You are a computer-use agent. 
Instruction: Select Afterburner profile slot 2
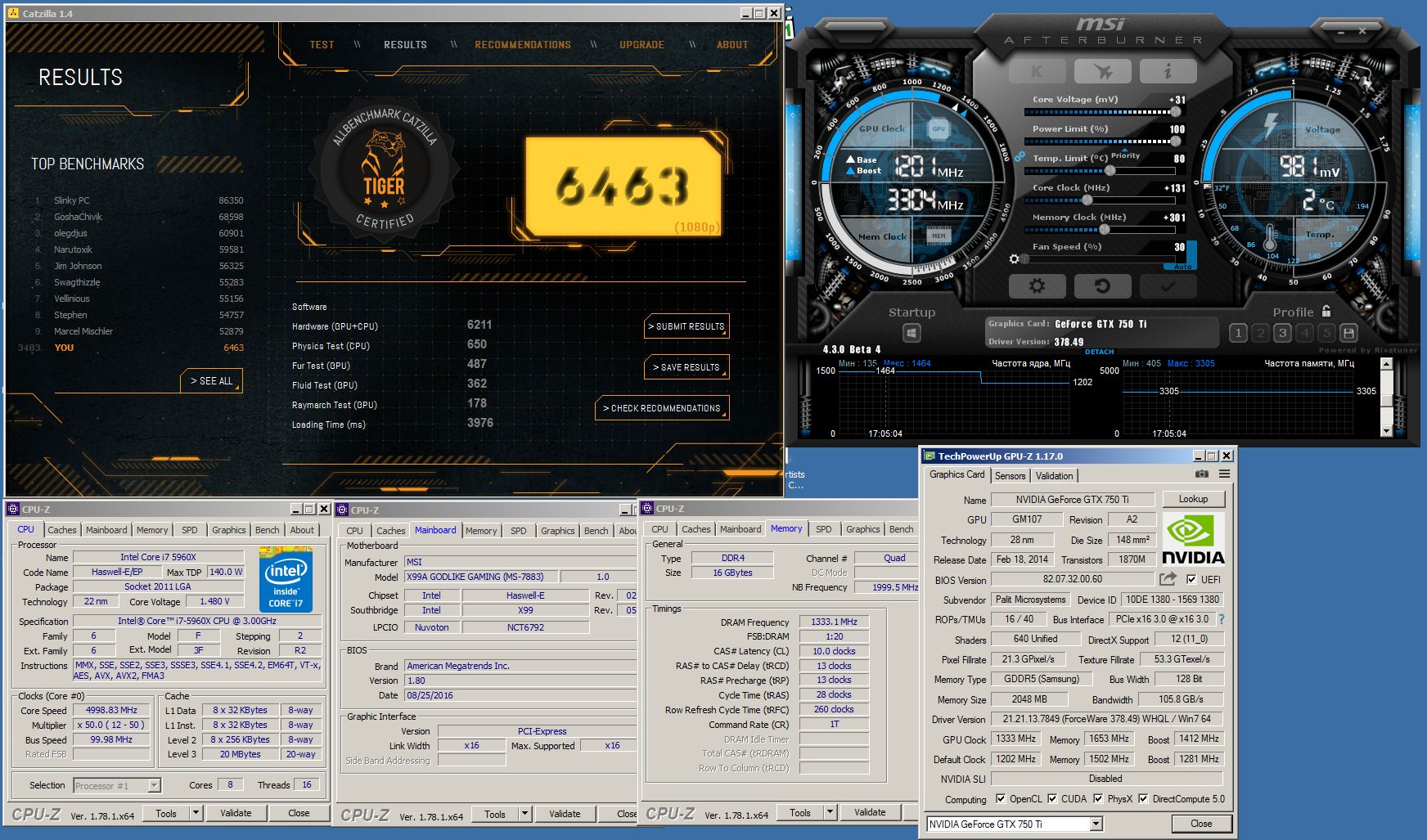pos(1261,333)
